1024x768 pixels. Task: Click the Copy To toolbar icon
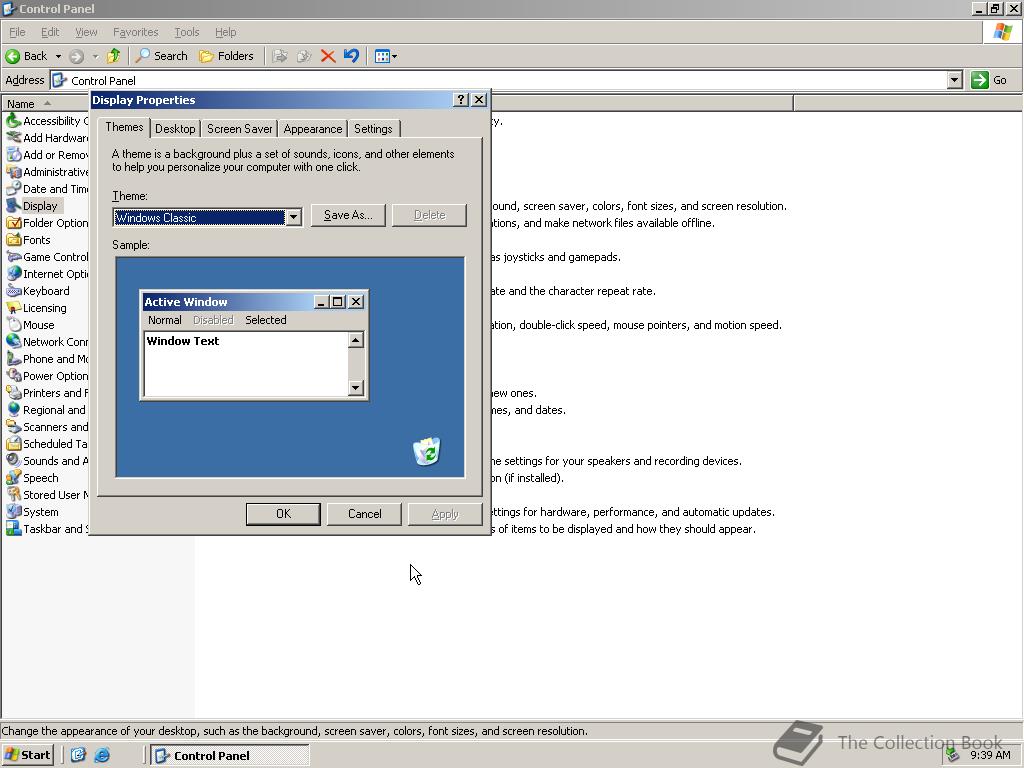(304, 56)
